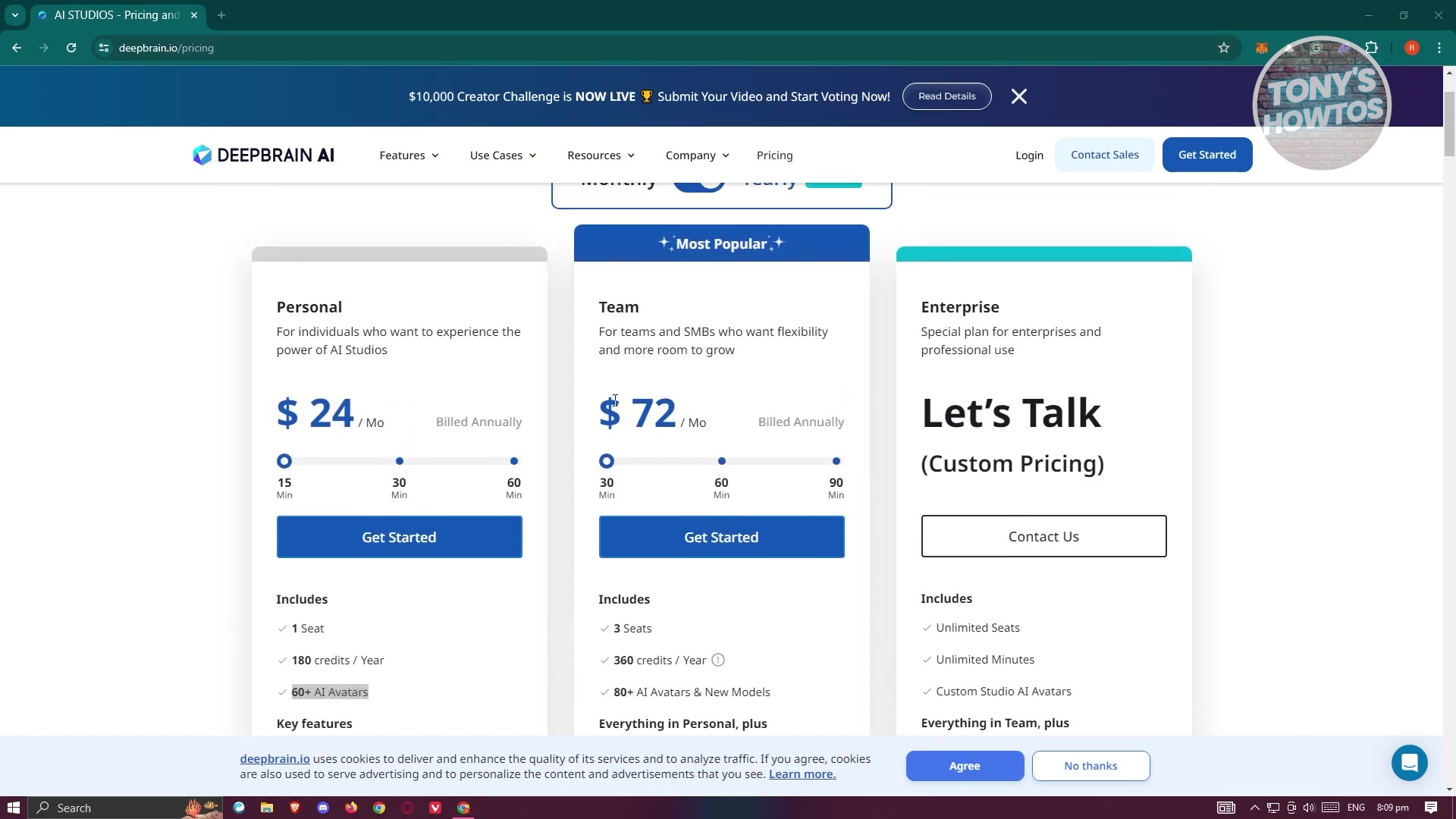This screenshot has height=819, width=1456.
Task: Open the volume control in system tray
Action: (x=1308, y=808)
